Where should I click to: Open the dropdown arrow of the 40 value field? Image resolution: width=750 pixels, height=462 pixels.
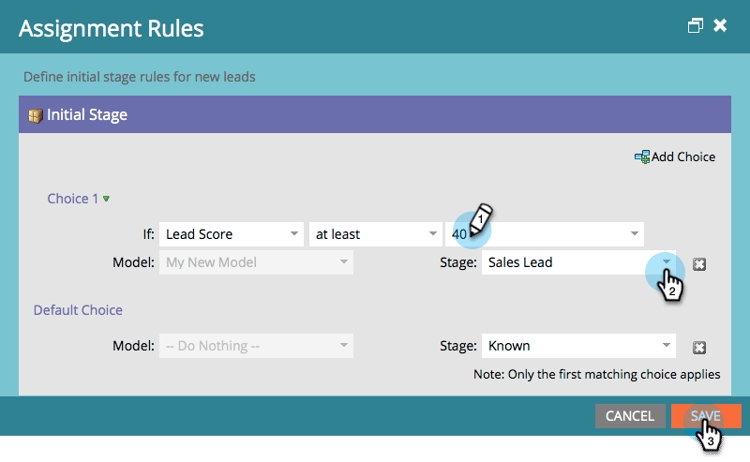coord(634,234)
